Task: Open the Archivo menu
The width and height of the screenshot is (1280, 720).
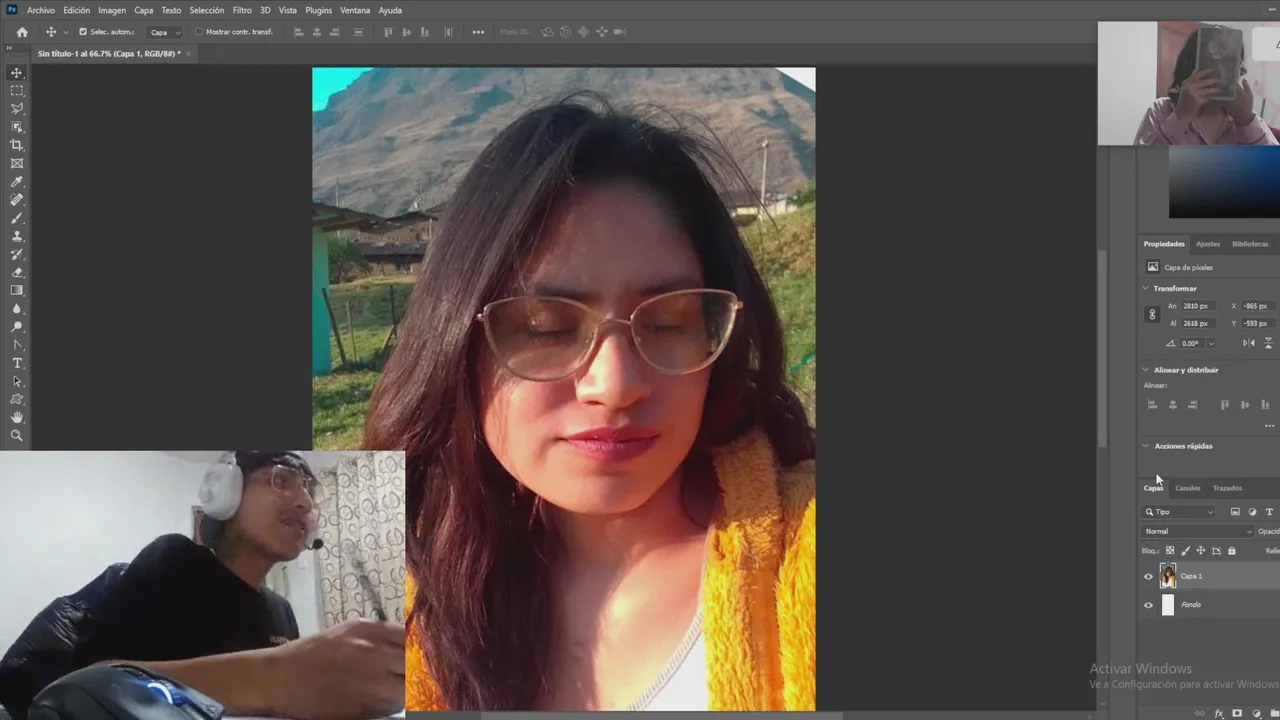Action: [x=41, y=10]
